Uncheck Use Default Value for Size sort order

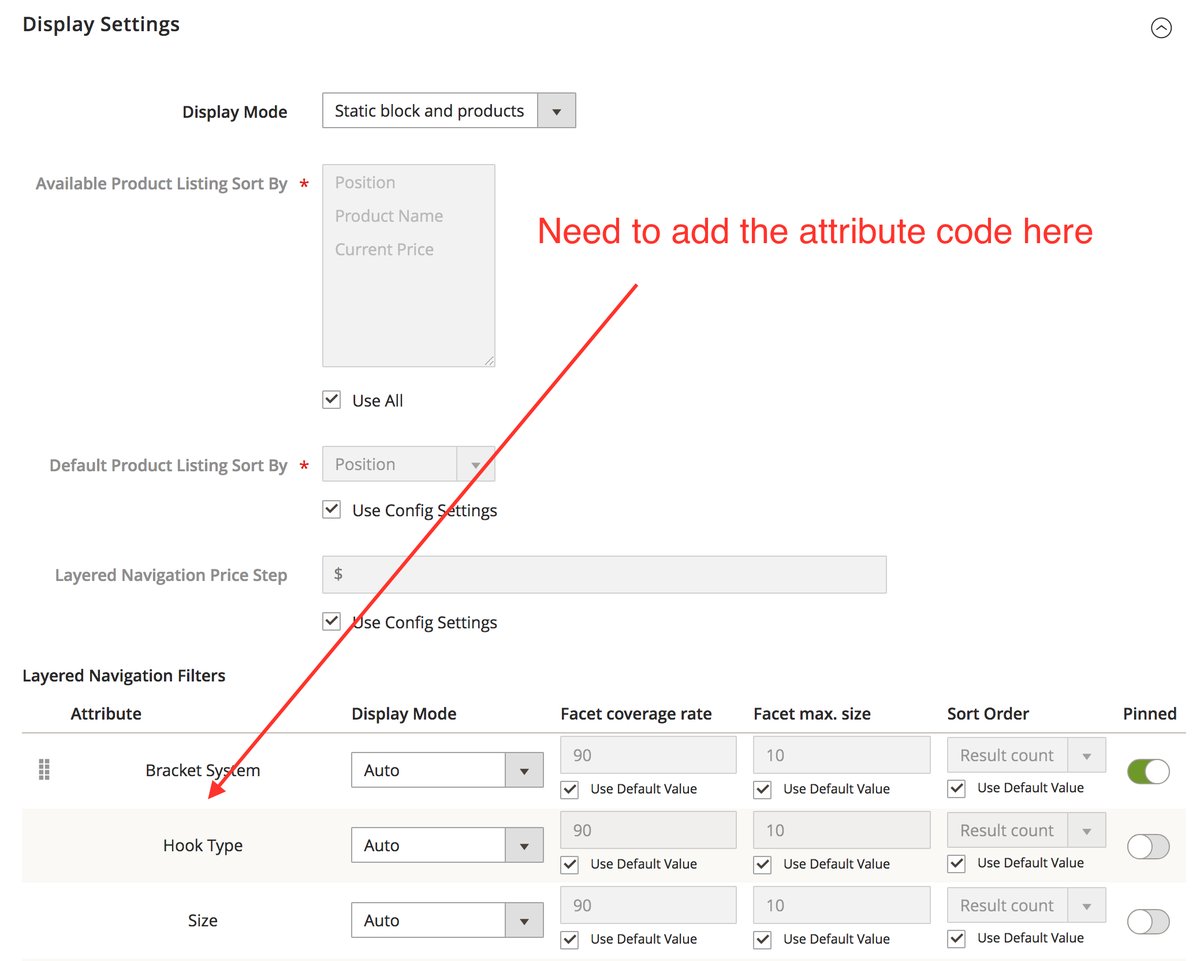[x=956, y=937]
